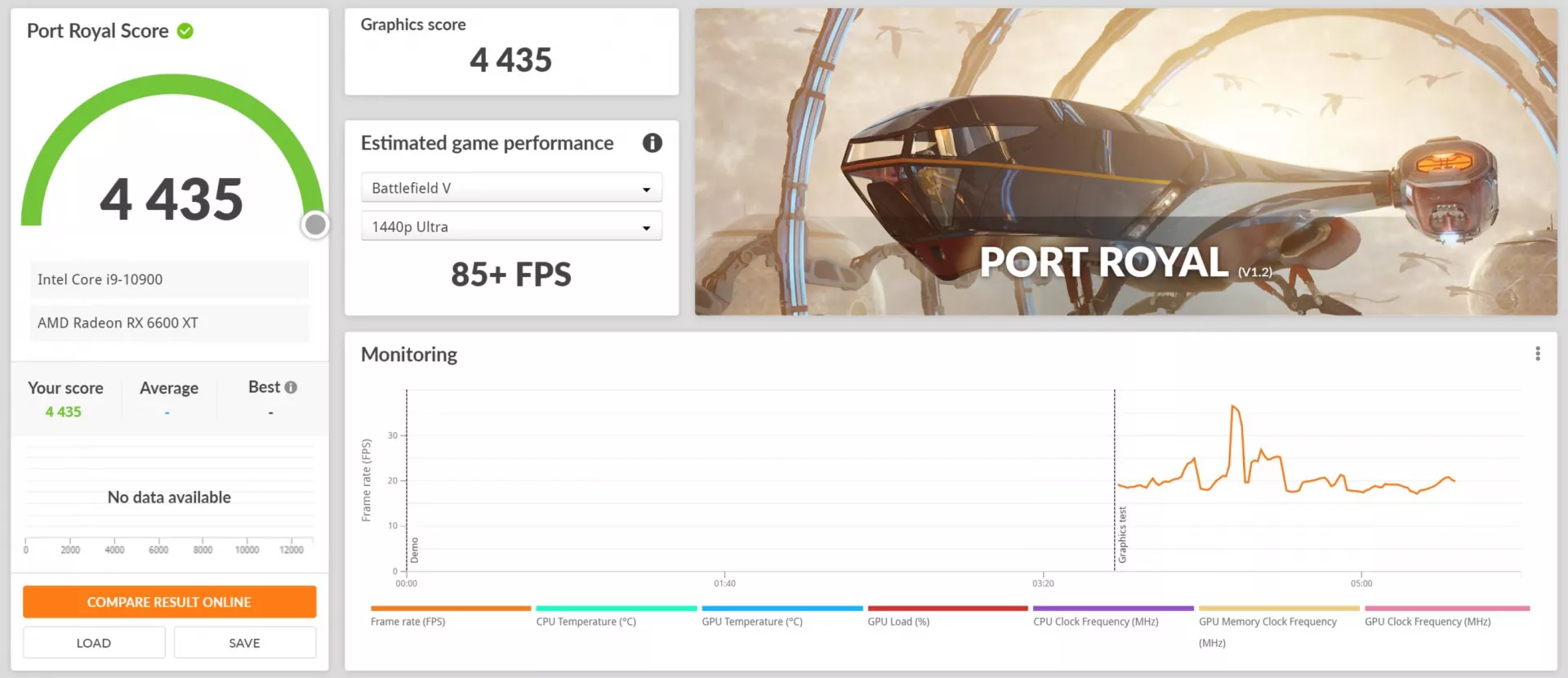Toggle the GPU Temperature legend item

(782, 615)
